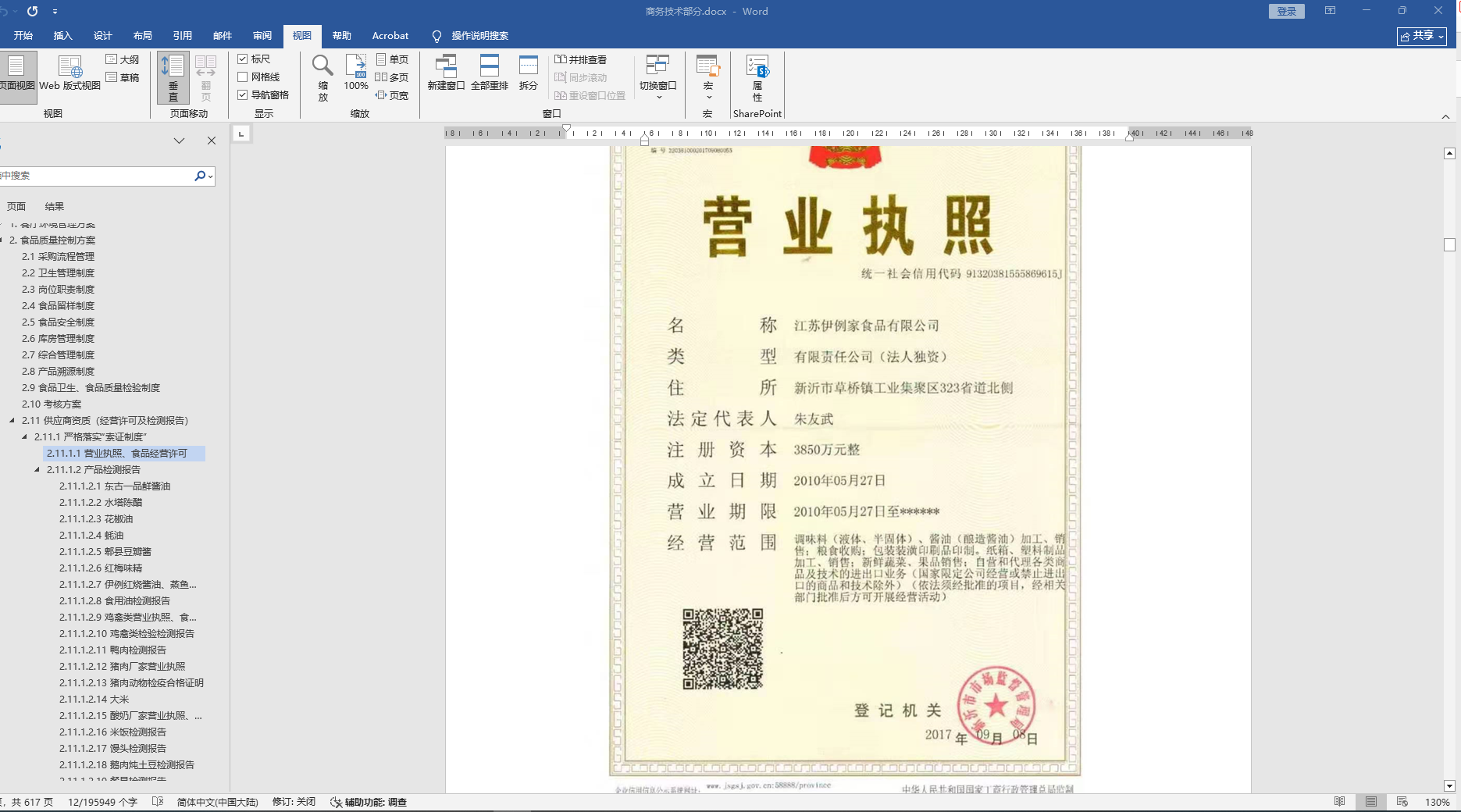Select Web layout view (Web 版式视图)
Image resolution: width=1461 pixels, height=812 pixels.
pos(70,73)
